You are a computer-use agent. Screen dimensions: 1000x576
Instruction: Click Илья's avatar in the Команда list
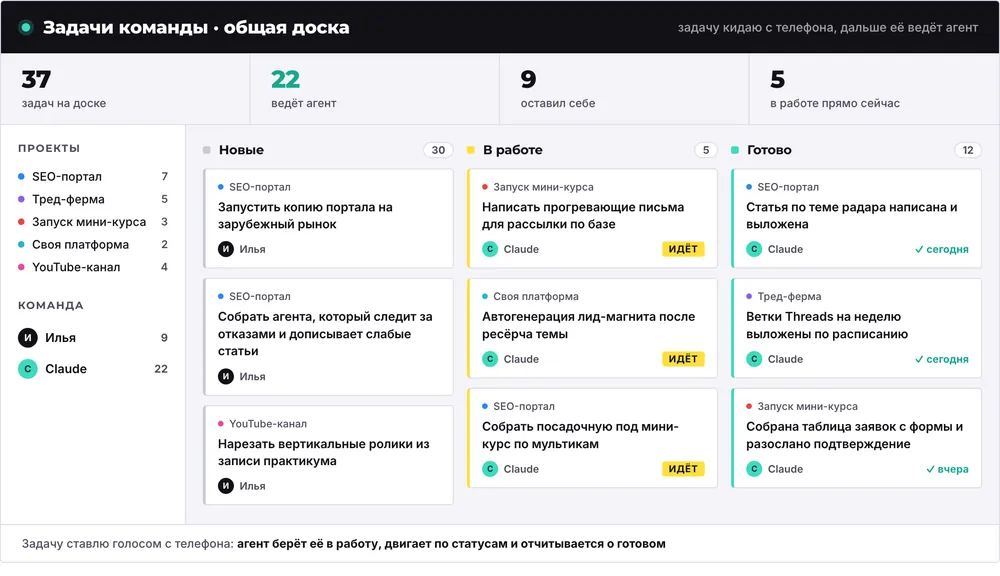(27, 337)
